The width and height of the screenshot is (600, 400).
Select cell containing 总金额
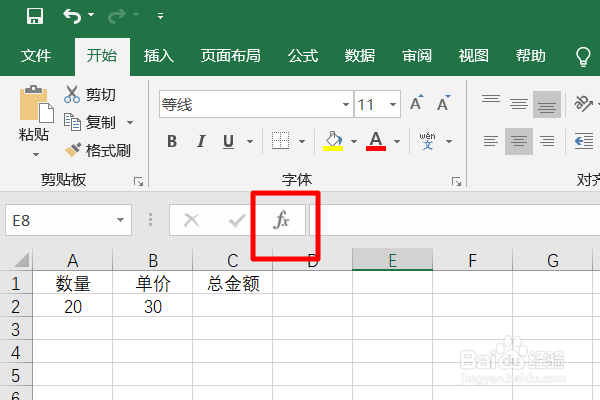tap(233, 284)
